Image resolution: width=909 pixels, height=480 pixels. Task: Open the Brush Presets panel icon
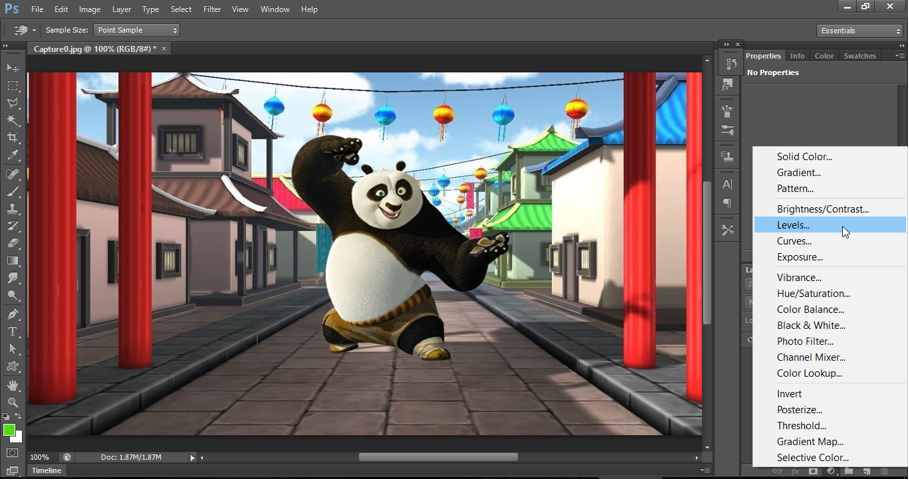coord(728,111)
